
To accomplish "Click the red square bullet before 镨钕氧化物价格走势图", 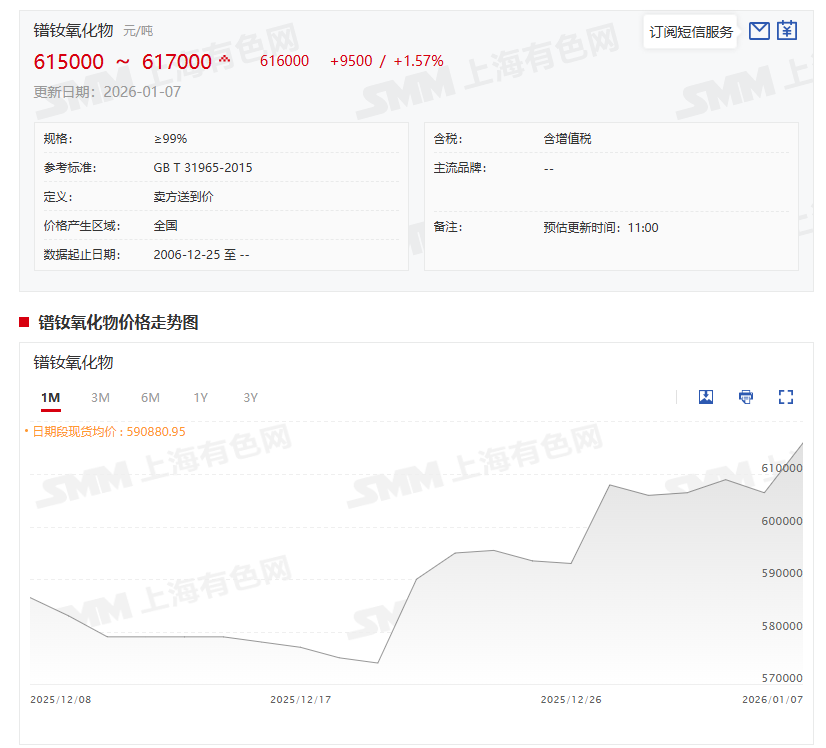I will coord(24,322).
